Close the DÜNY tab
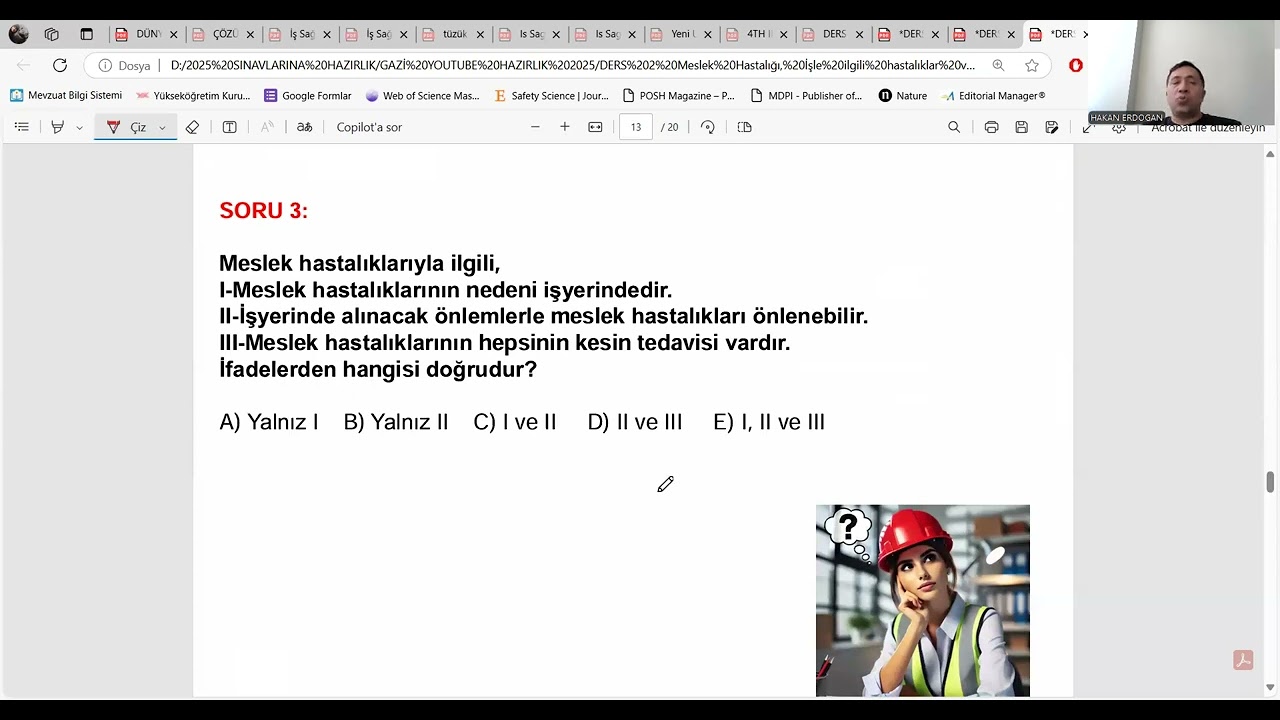This screenshot has width=1280, height=720. coord(173,34)
